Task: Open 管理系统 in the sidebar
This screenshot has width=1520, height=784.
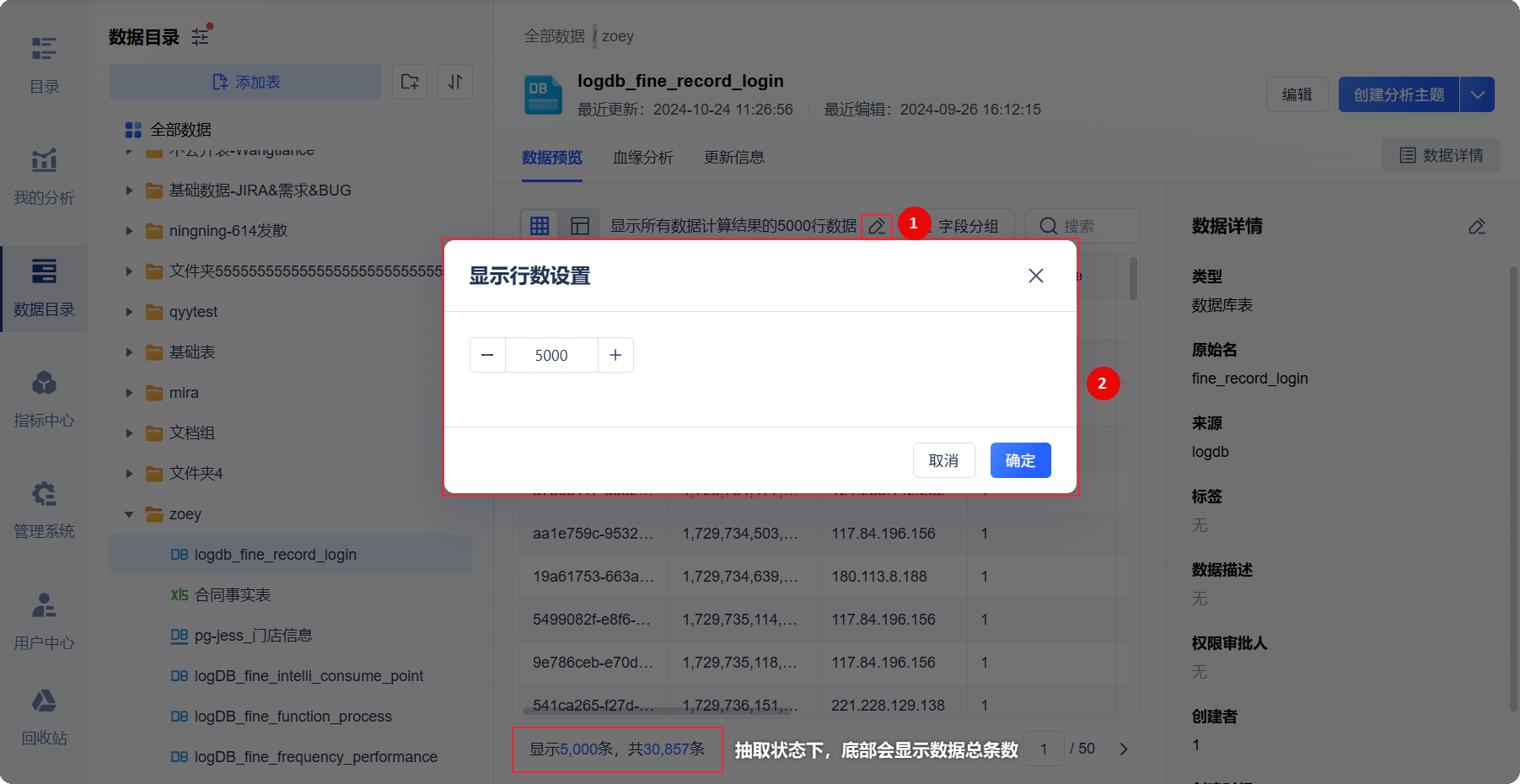Action: (44, 509)
